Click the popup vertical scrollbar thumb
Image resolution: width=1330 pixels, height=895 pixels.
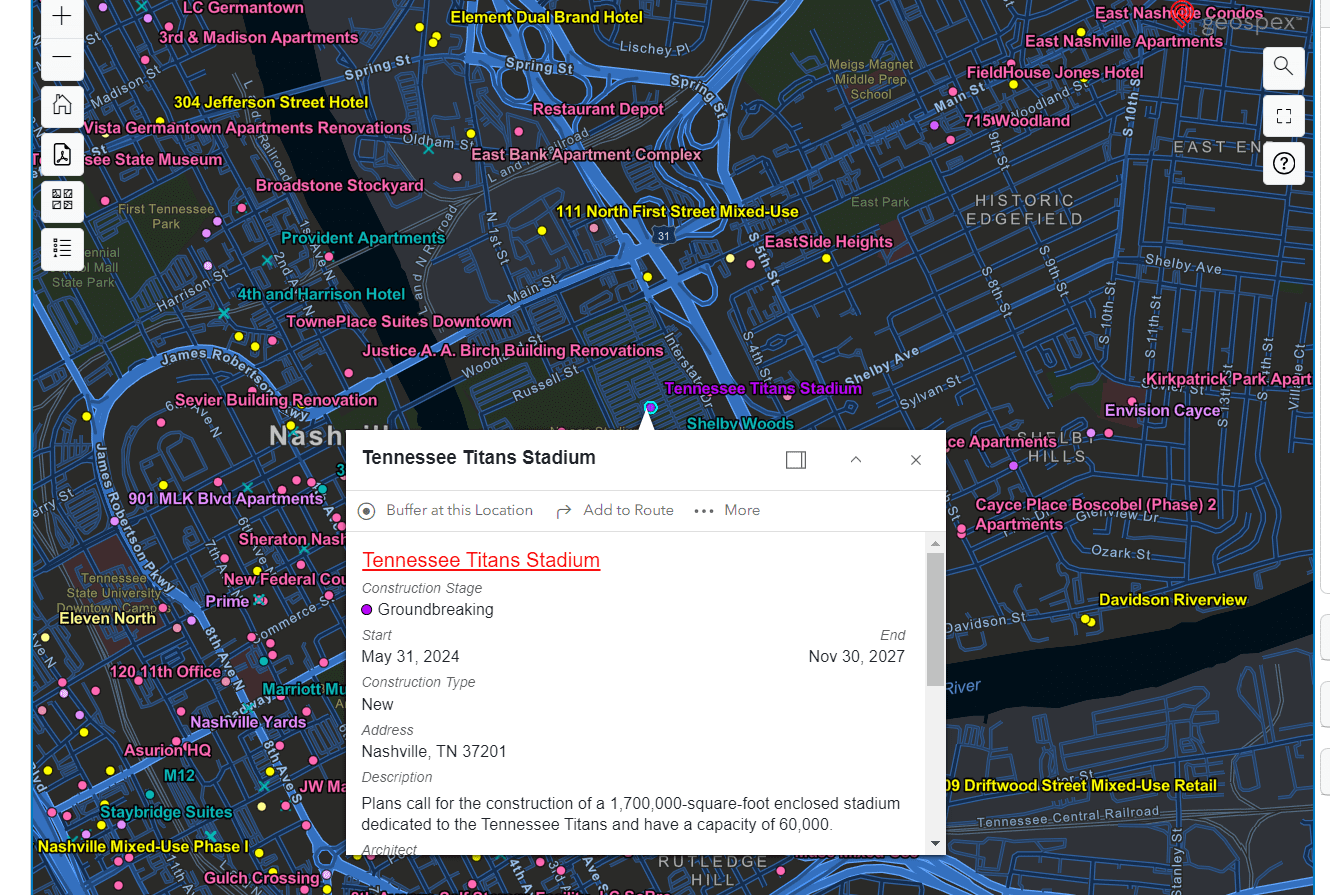click(x=935, y=618)
